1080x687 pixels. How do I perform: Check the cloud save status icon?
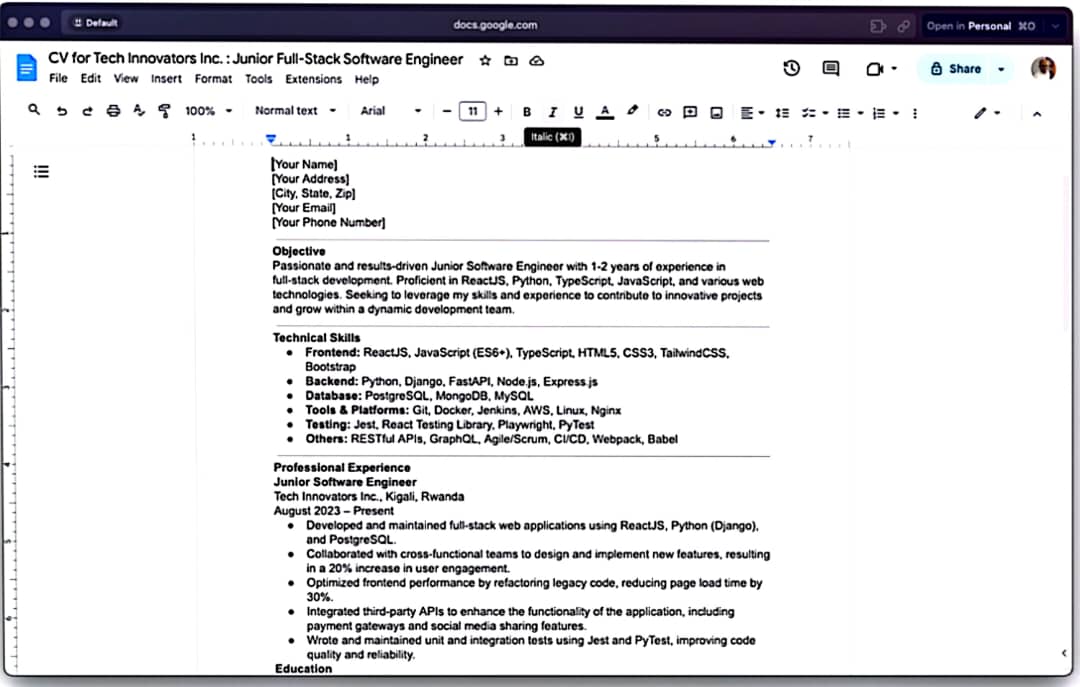[x=537, y=61]
